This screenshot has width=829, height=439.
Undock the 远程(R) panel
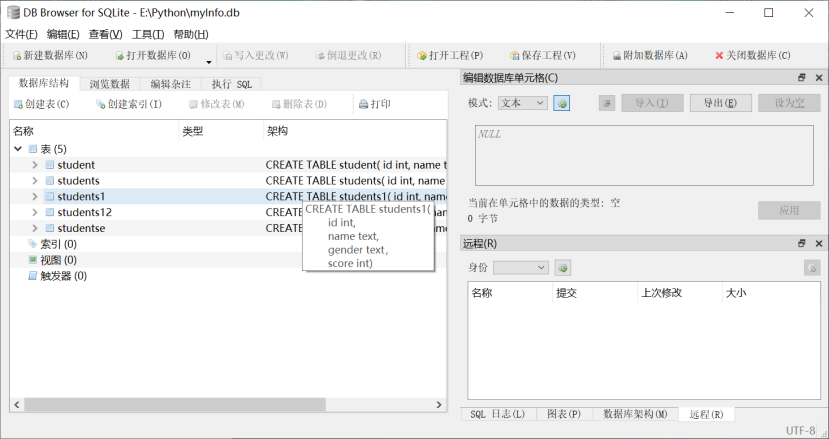point(802,243)
